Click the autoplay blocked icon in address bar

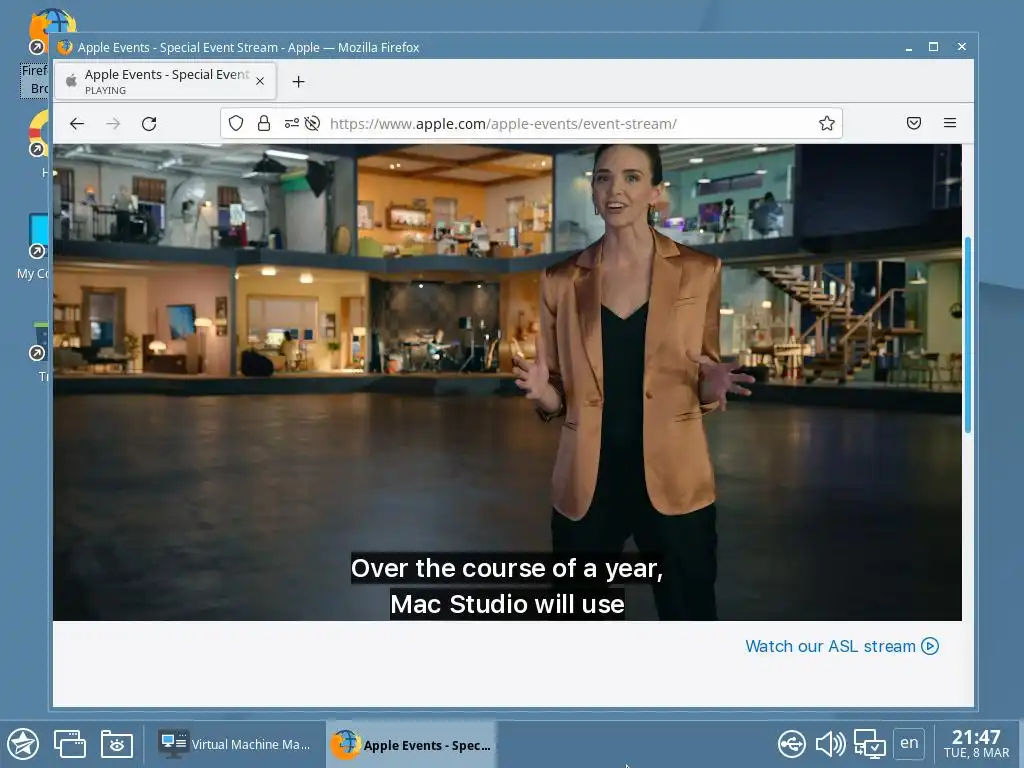[312, 123]
